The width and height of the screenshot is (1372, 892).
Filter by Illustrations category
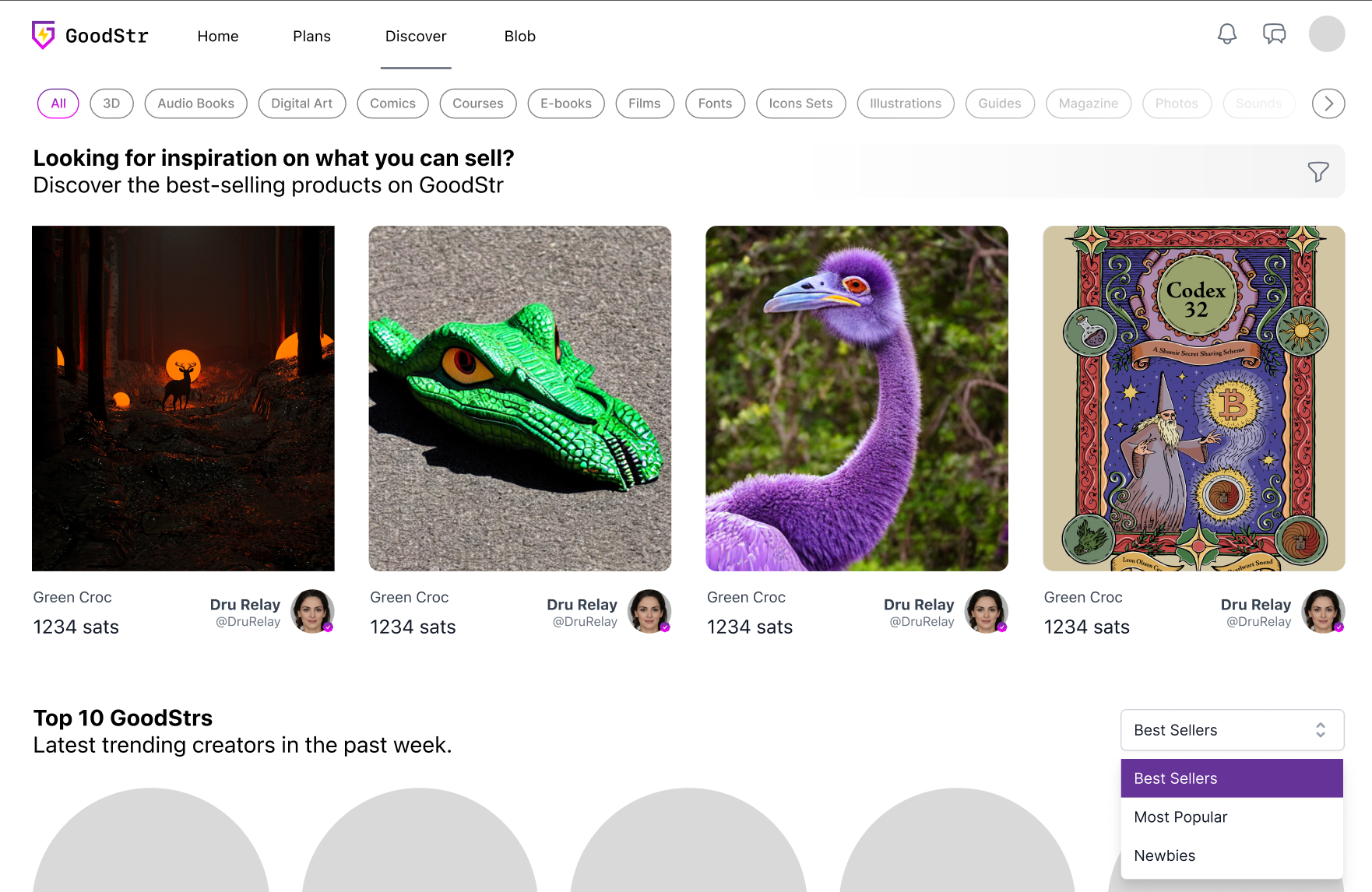coord(906,104)
